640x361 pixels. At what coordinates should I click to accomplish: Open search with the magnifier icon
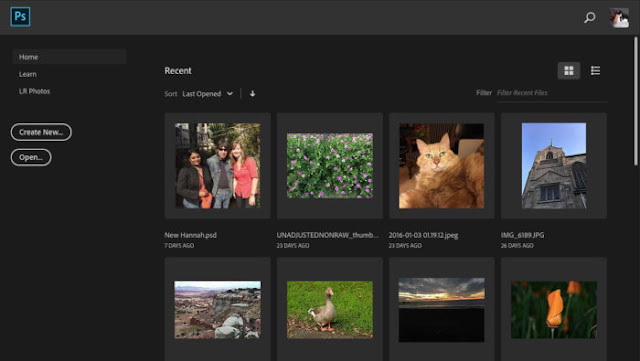589,17
